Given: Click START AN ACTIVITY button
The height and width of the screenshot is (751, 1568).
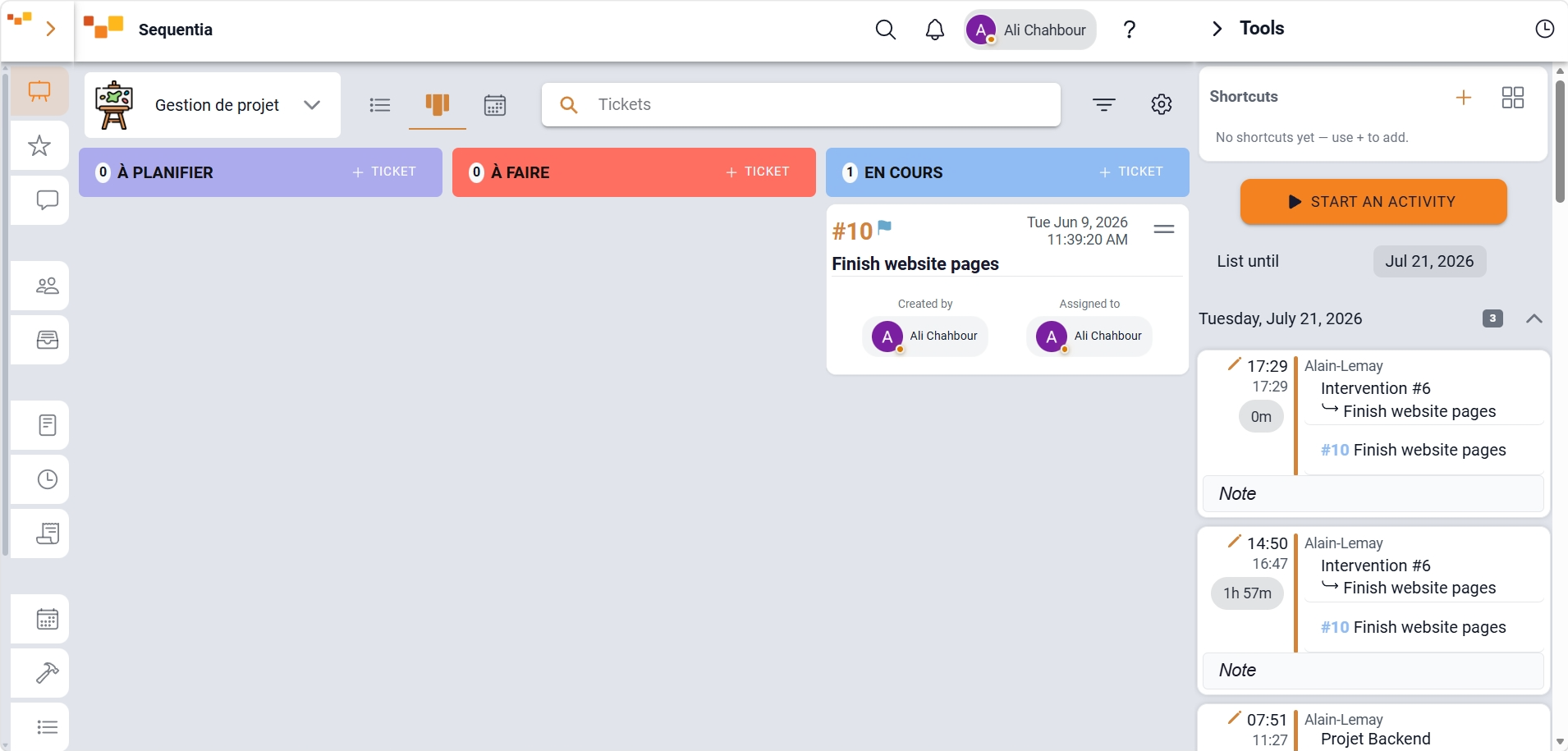Looking at the screenshot, I should coord(1373,202).
